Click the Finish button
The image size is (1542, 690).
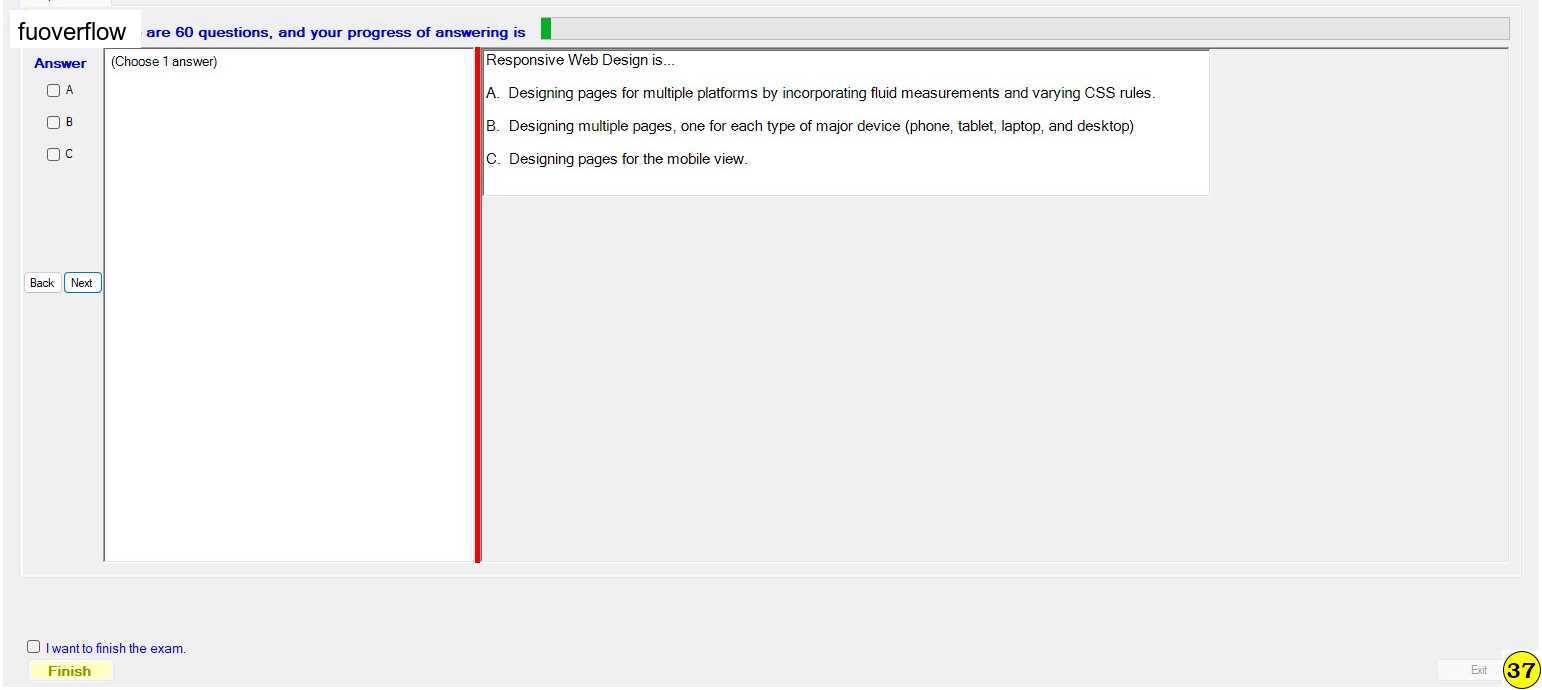pyautogui.click(x=70, y=671)
